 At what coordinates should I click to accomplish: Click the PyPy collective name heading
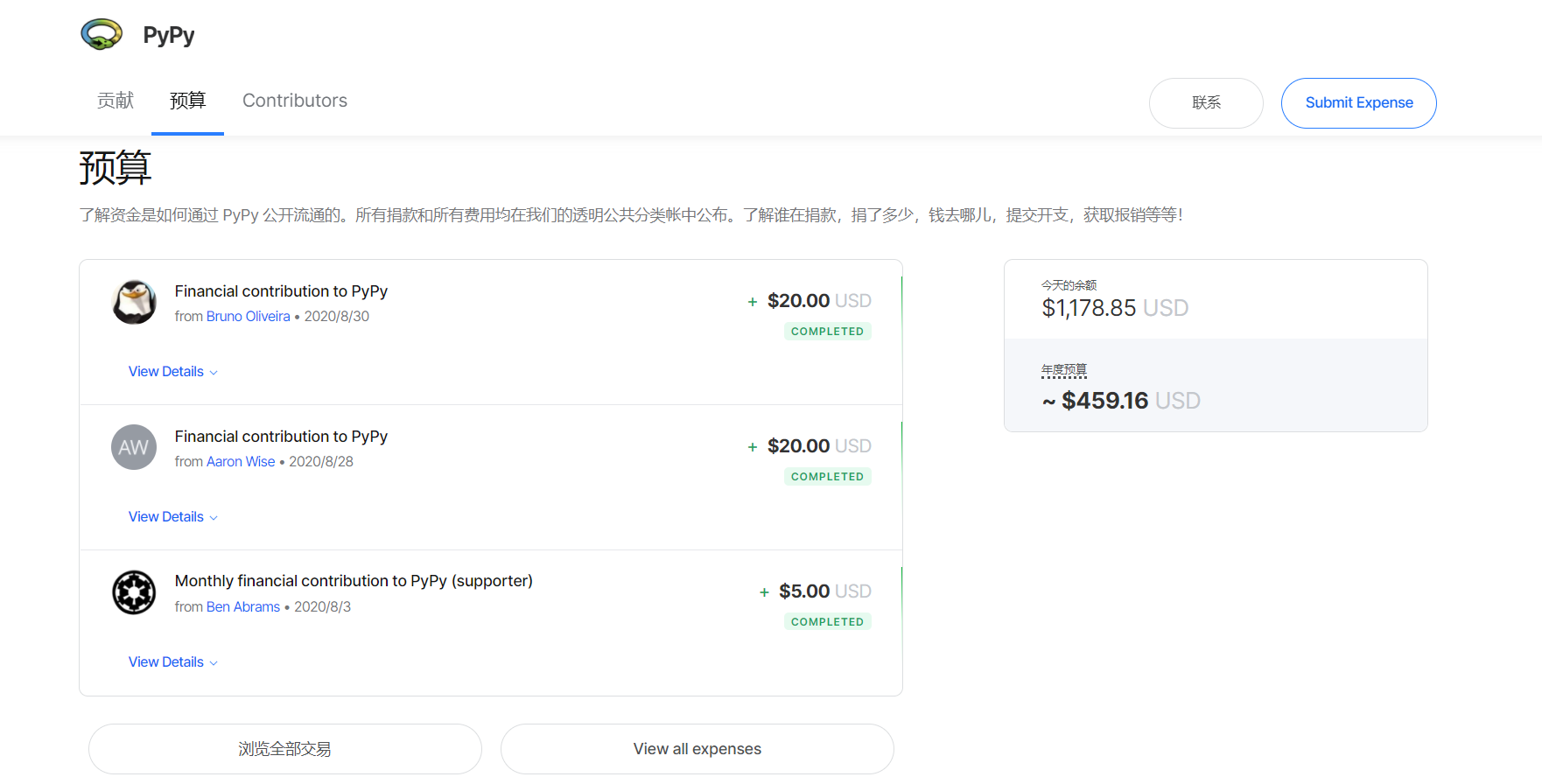(169, 35)
